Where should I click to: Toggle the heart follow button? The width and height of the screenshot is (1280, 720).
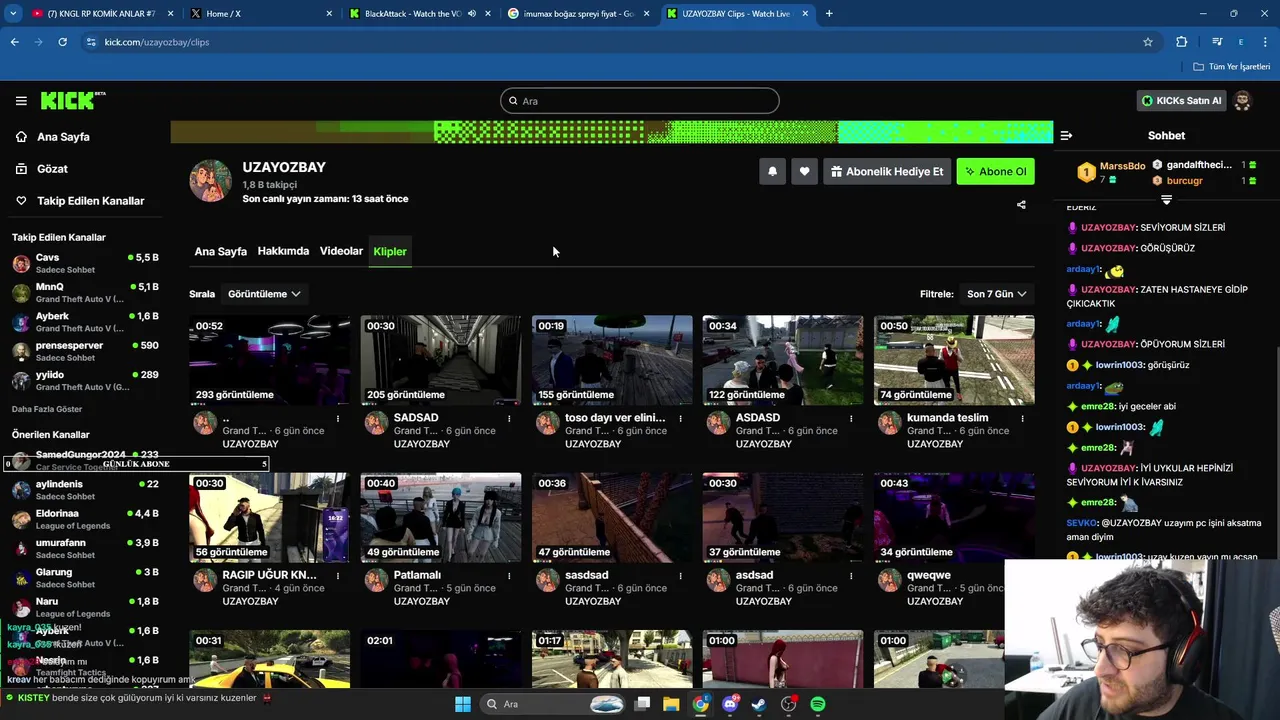coord(804,171)
